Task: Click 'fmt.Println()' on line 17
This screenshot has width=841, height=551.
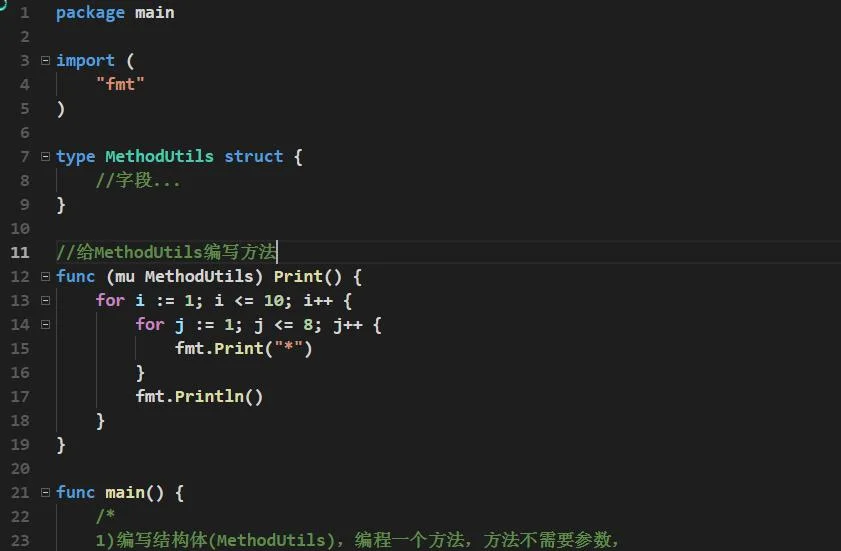Action: coord(199,396)
